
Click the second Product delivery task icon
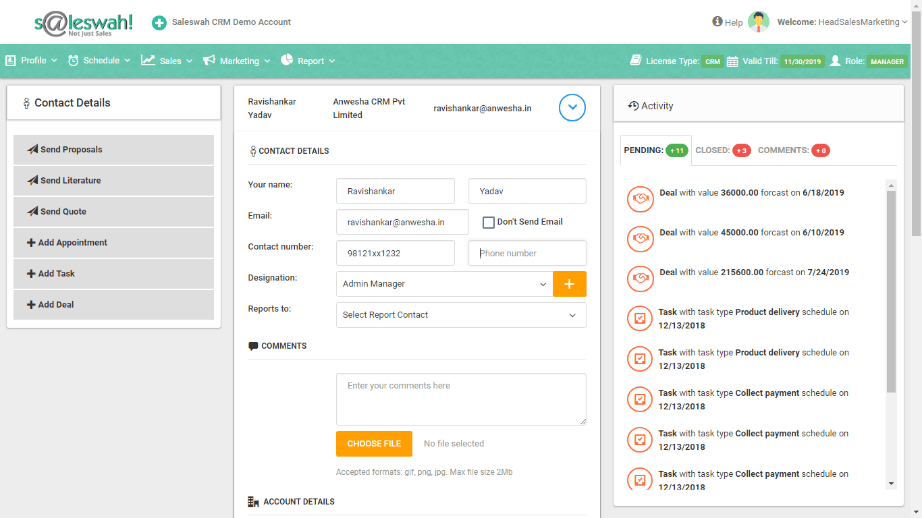click(640, 359)
